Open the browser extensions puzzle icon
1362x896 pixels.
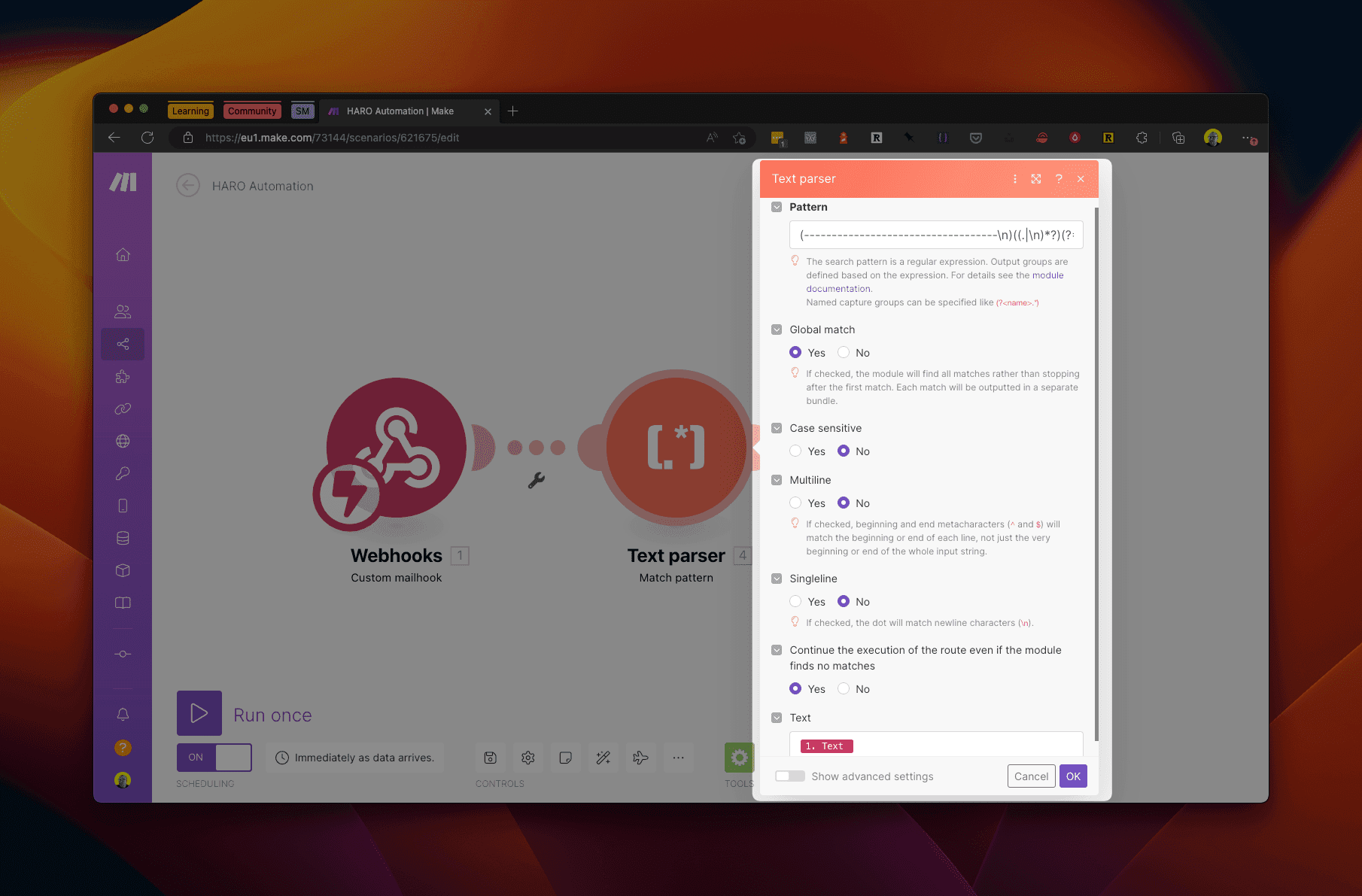click(1142, 138)
